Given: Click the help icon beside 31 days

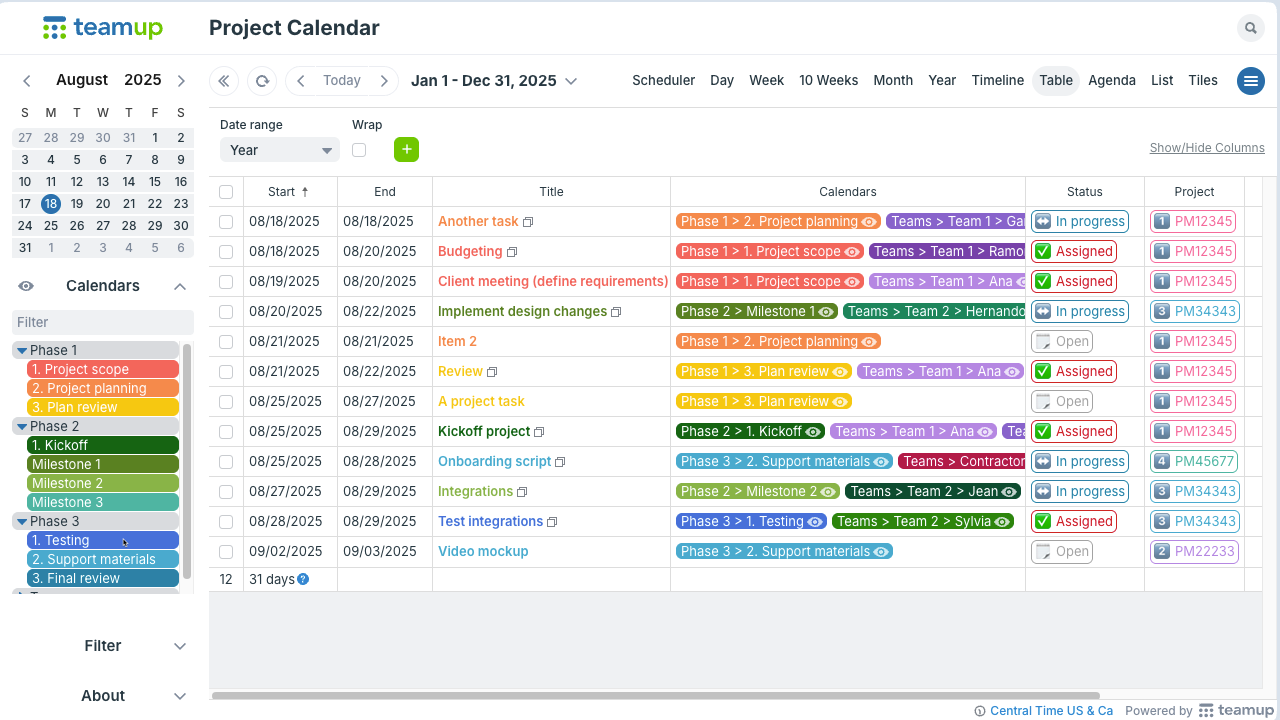Looking at the screenshot, I should pos(303,579).
